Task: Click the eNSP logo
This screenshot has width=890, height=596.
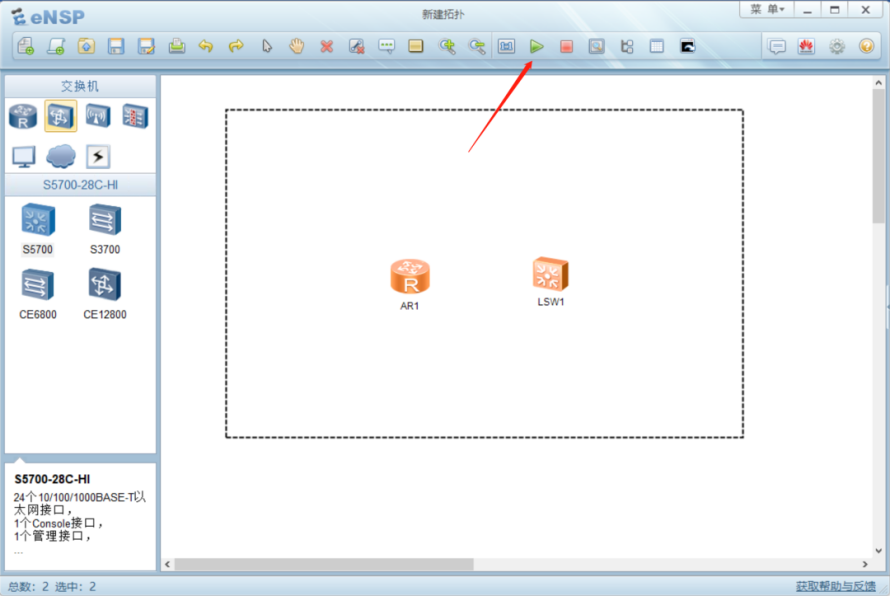Action: click(x=48, y=16)
